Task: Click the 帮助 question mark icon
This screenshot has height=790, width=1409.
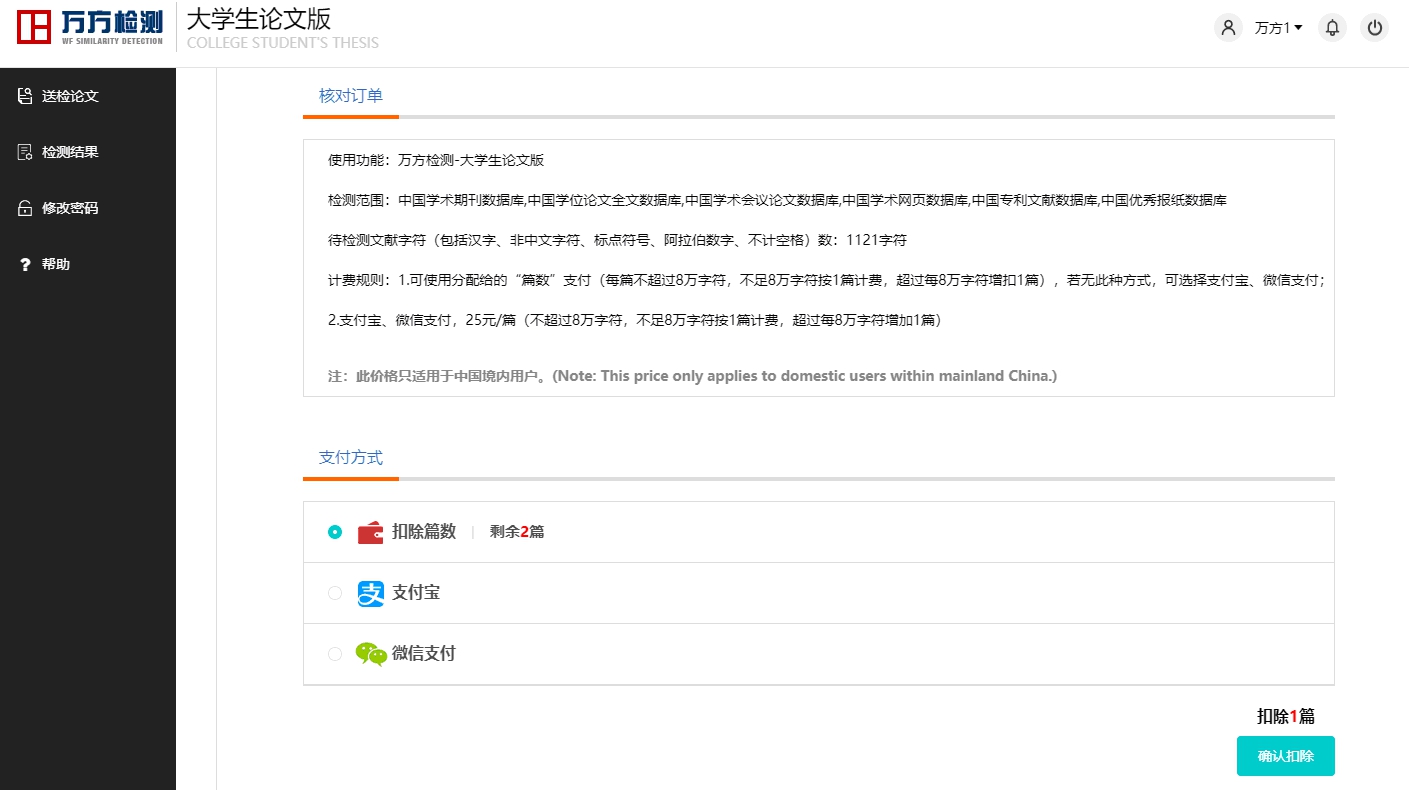Action: (25, 265)
